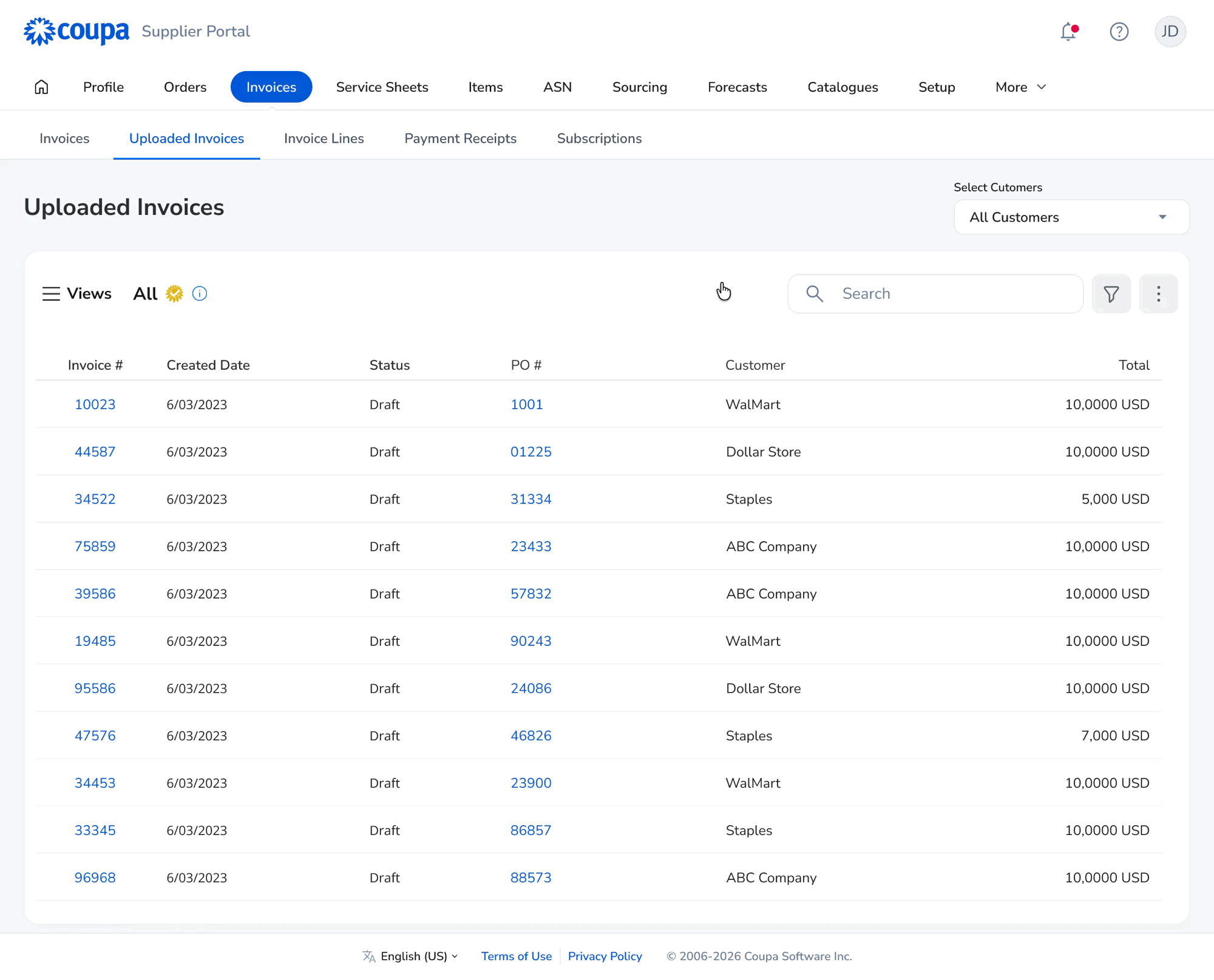This screenshot has width=1214, height=980.
Task: Switch to the Payment Receipts tab
Action: click(461, 138)
